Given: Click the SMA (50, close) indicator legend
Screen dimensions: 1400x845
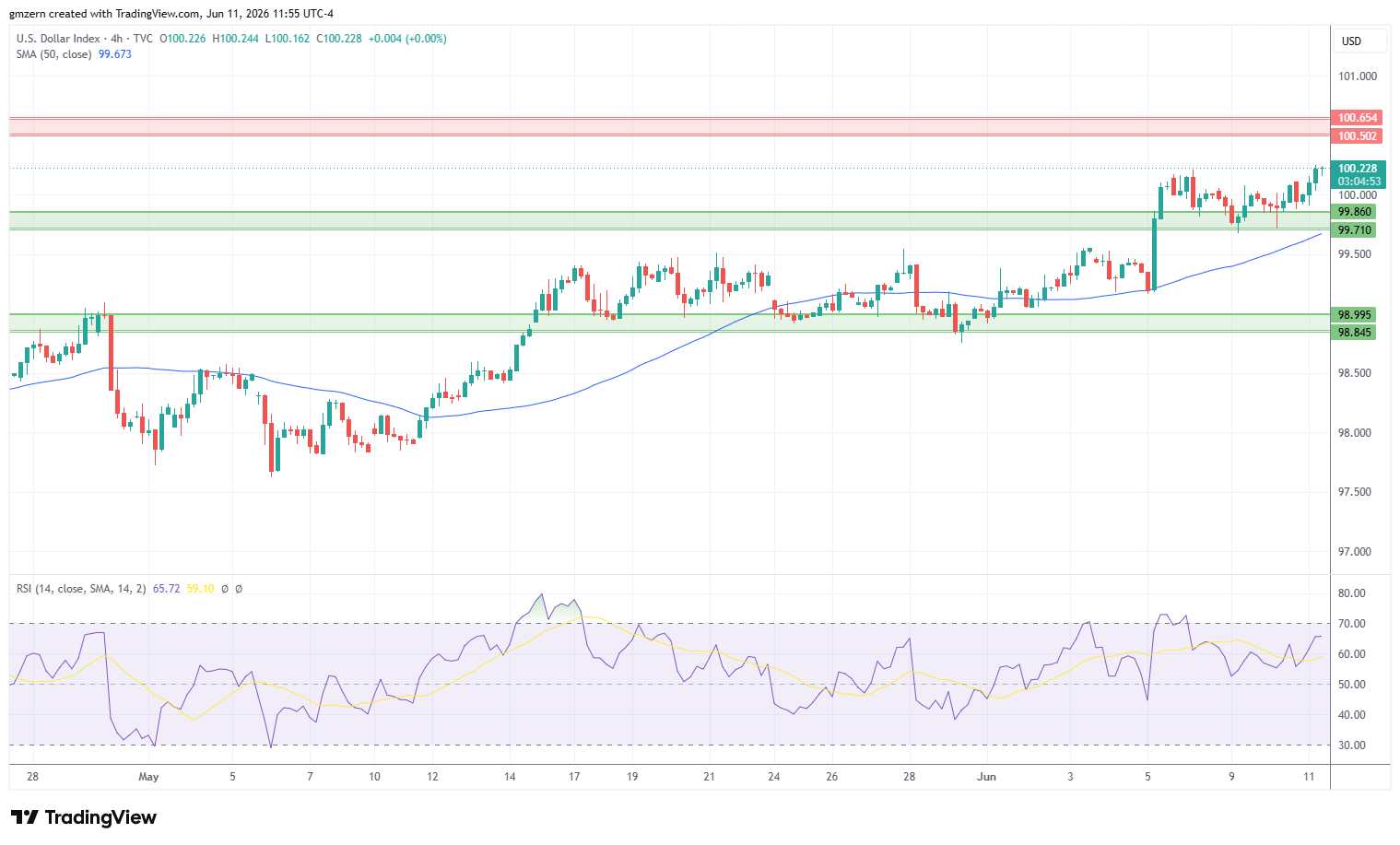Looking at the screenshot, I should [53, 54].
